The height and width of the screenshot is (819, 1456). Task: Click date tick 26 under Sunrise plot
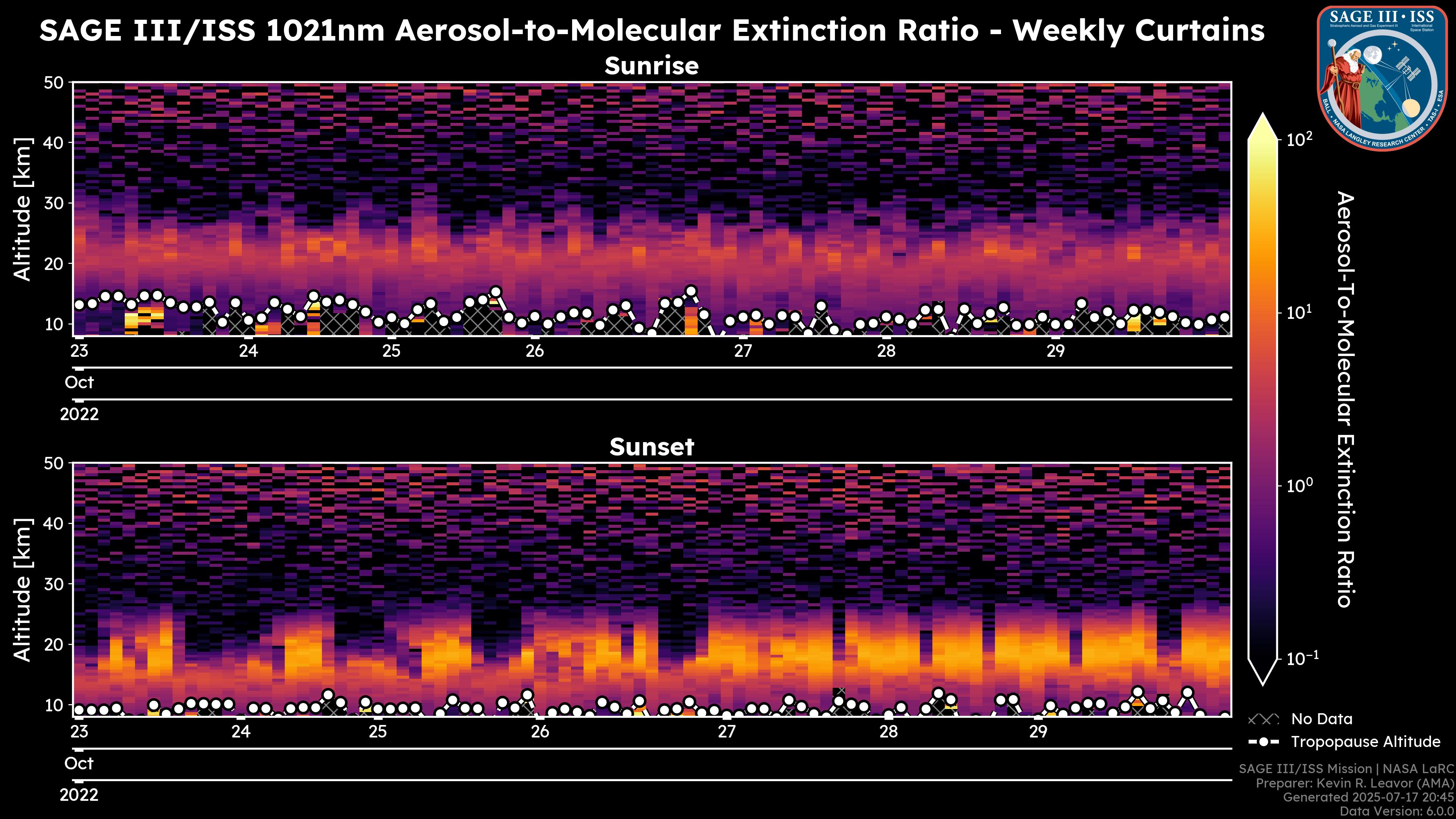coord(535,351)
